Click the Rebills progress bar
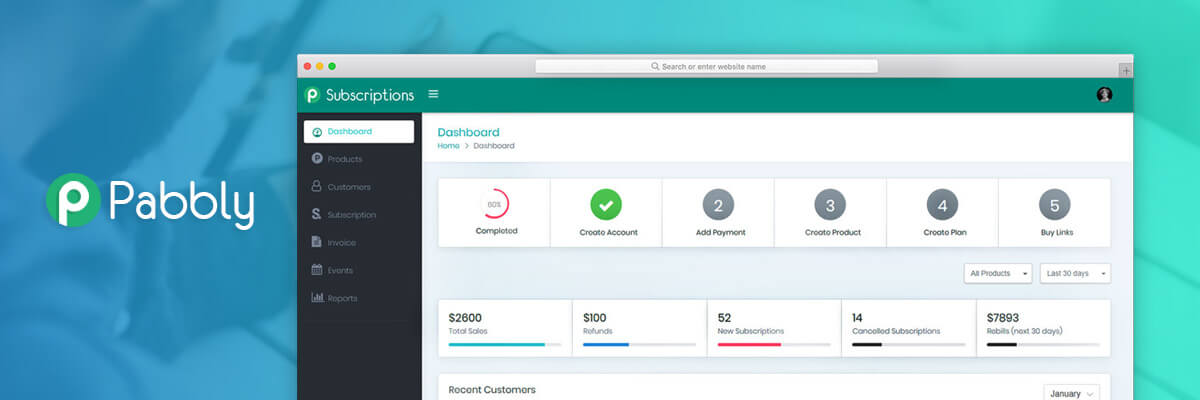The image size is (1200, 400). [1043, 344]
